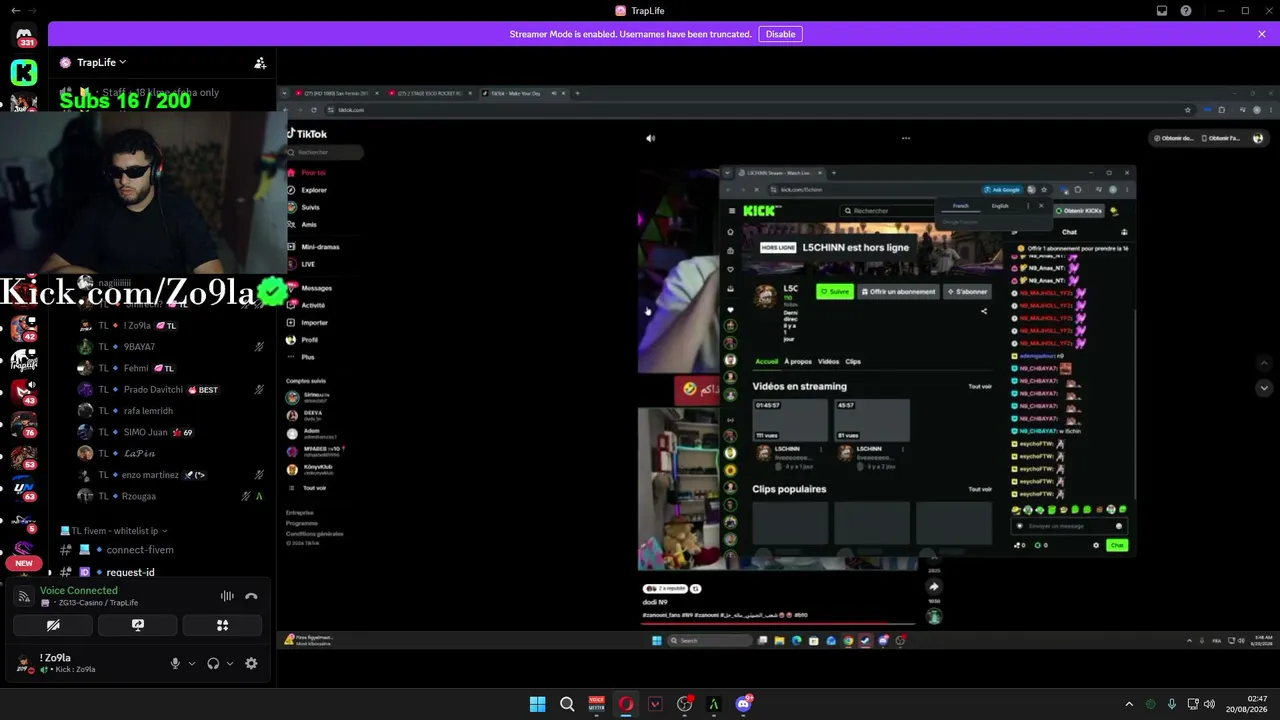The image size is (1280, 720).
Task: Open Discord from the Windows taskbar
Action: pyautogui.click(x=744, y=704)
